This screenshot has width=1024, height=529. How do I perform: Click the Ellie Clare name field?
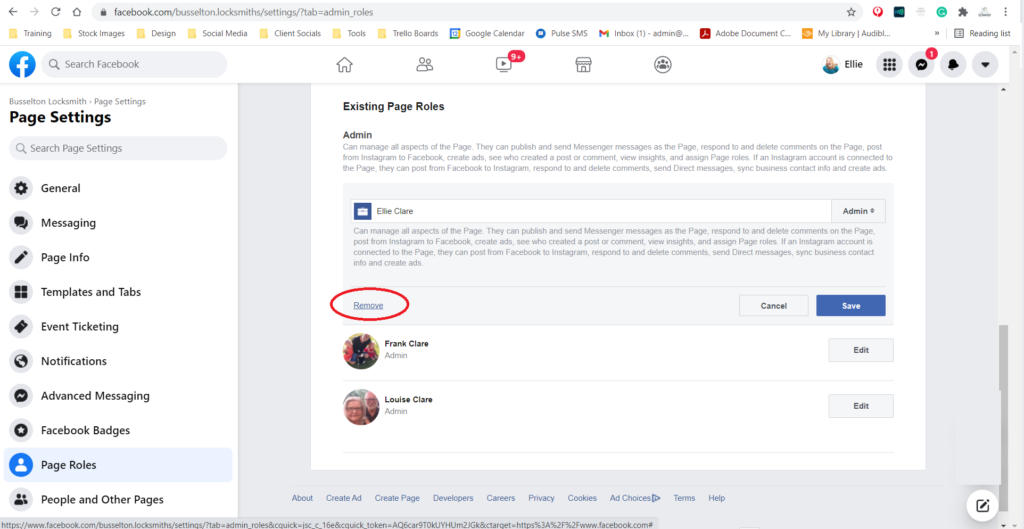click(591, 211)
